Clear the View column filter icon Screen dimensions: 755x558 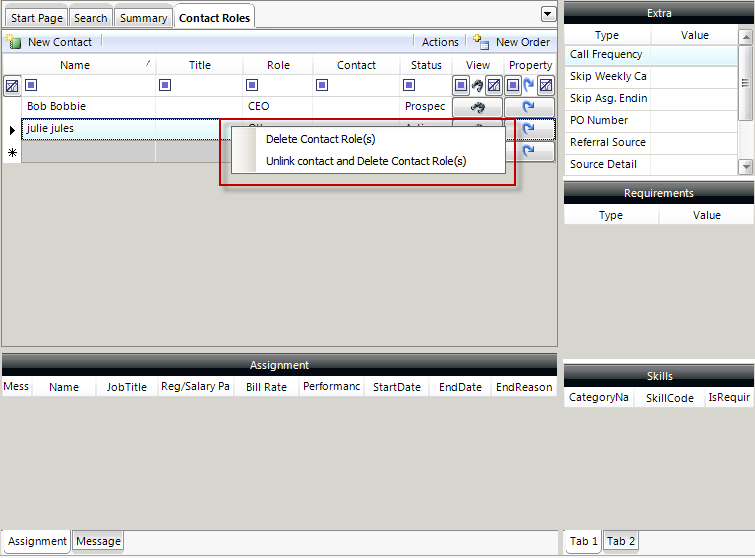click(494, 86)
